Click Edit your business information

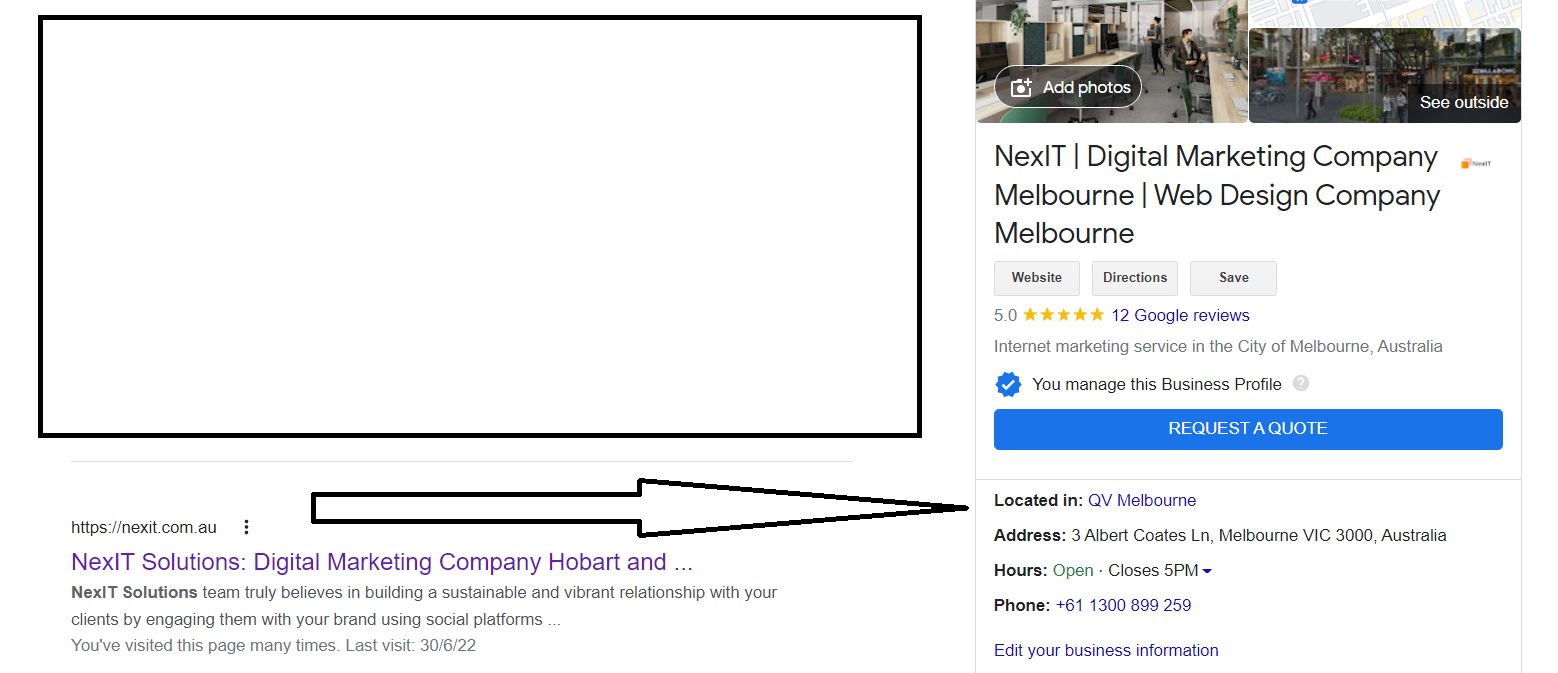pos(1105,650)
